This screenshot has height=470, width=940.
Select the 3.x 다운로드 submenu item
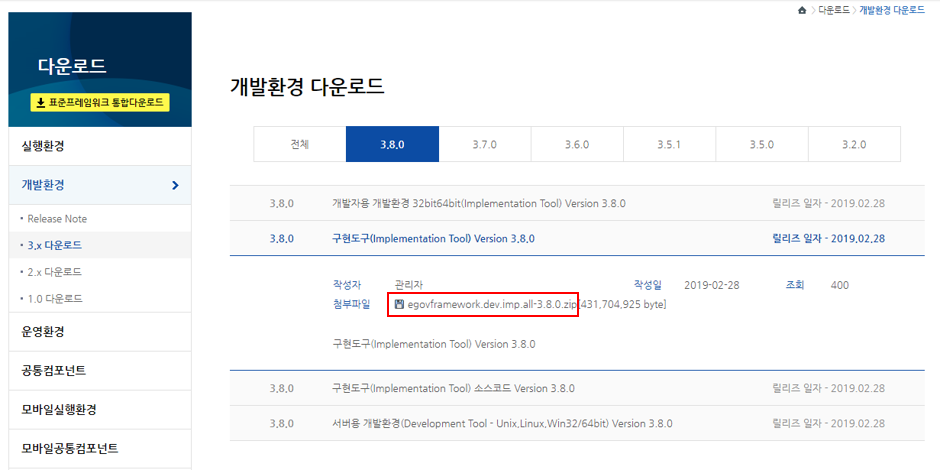coord(55,245)
